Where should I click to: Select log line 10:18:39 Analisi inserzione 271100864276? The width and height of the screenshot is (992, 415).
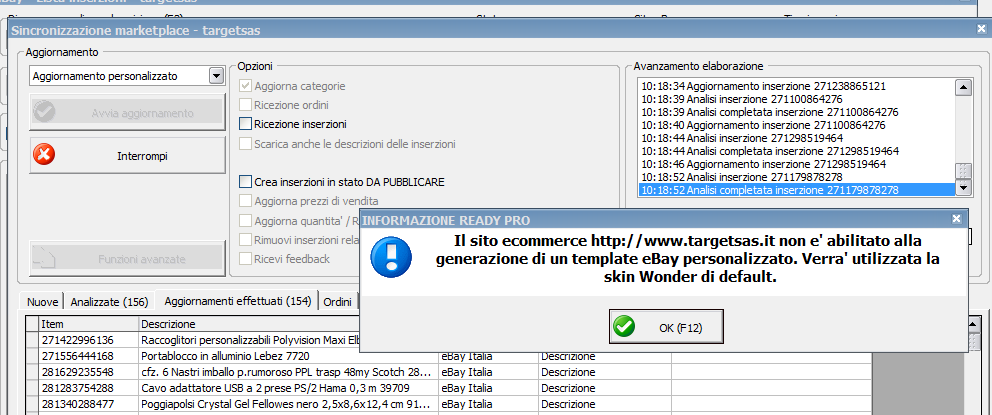tap(797, 99)
